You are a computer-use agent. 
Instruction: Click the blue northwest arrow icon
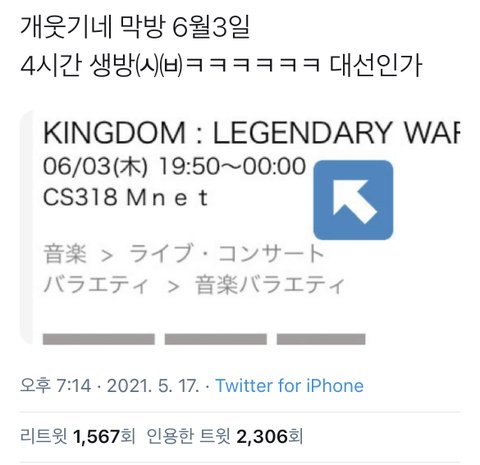tap(353, 200)
